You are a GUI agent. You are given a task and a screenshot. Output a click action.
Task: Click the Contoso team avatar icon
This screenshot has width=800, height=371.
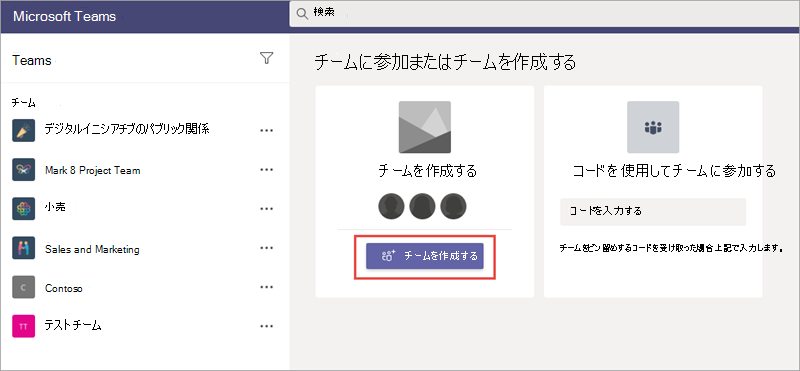coord(23,287)
